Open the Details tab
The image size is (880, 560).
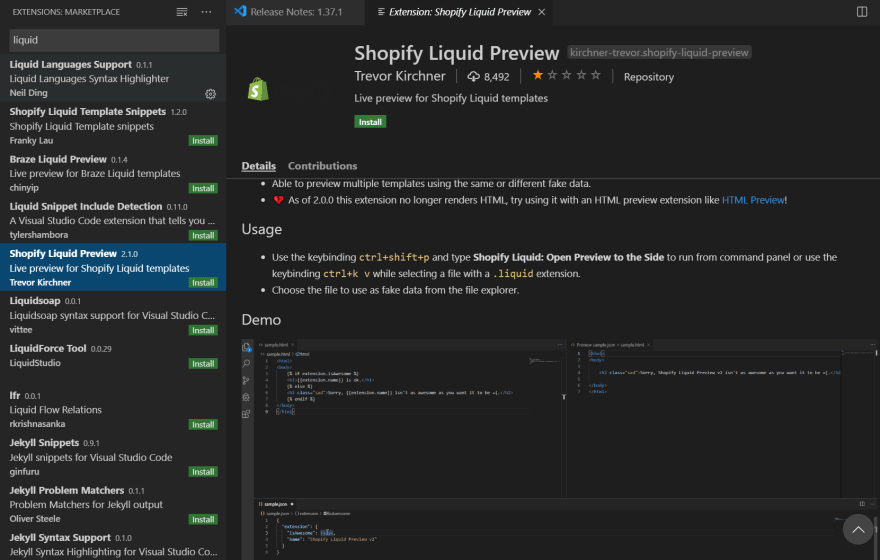tap(259, 166)
